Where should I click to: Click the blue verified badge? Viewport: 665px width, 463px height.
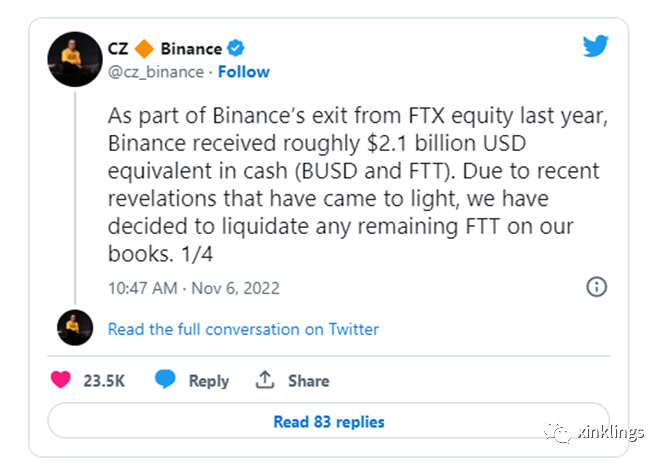coord(236,48)
